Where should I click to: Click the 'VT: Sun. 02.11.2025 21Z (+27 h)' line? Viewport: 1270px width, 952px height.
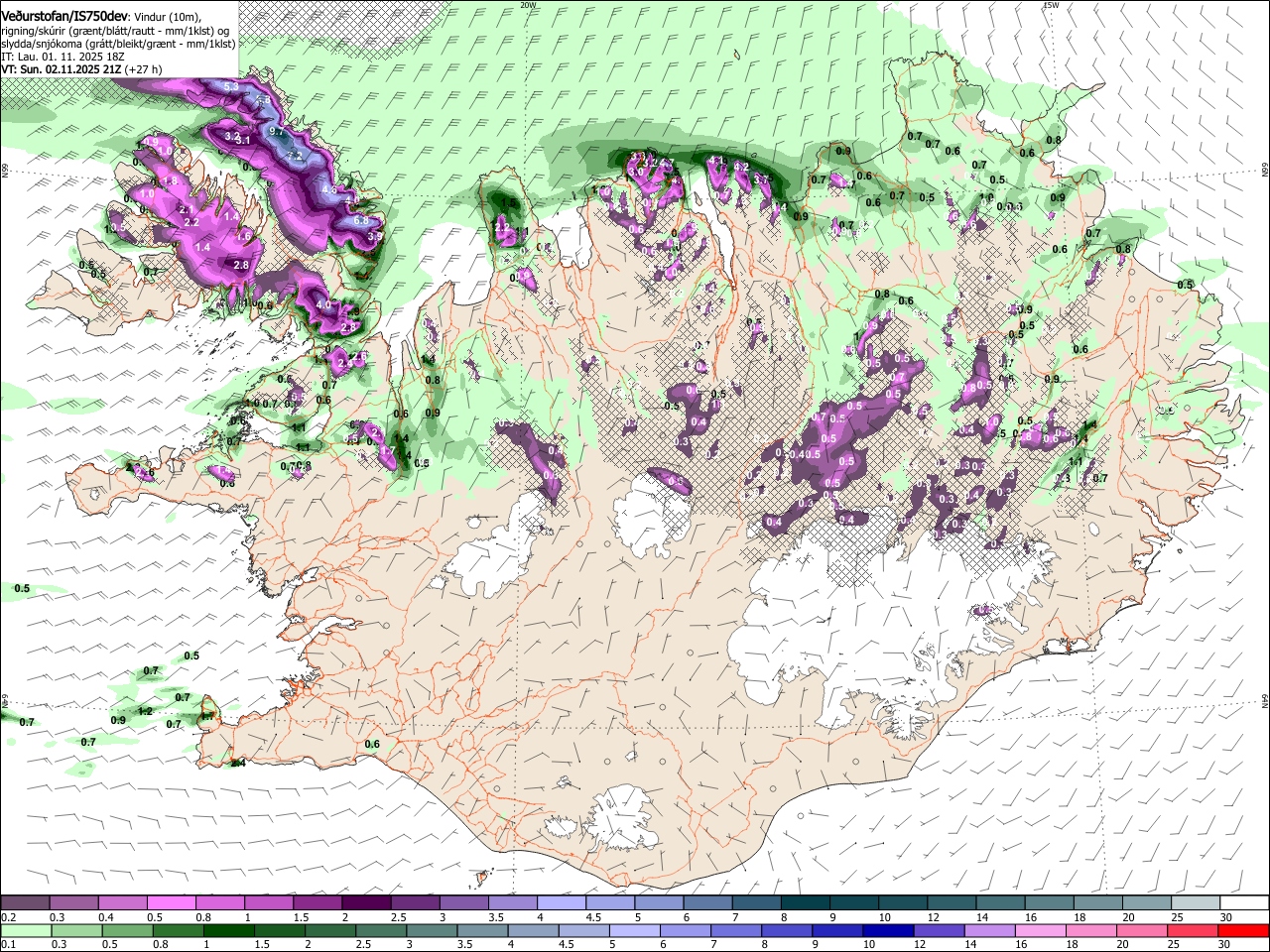[81, 69]
